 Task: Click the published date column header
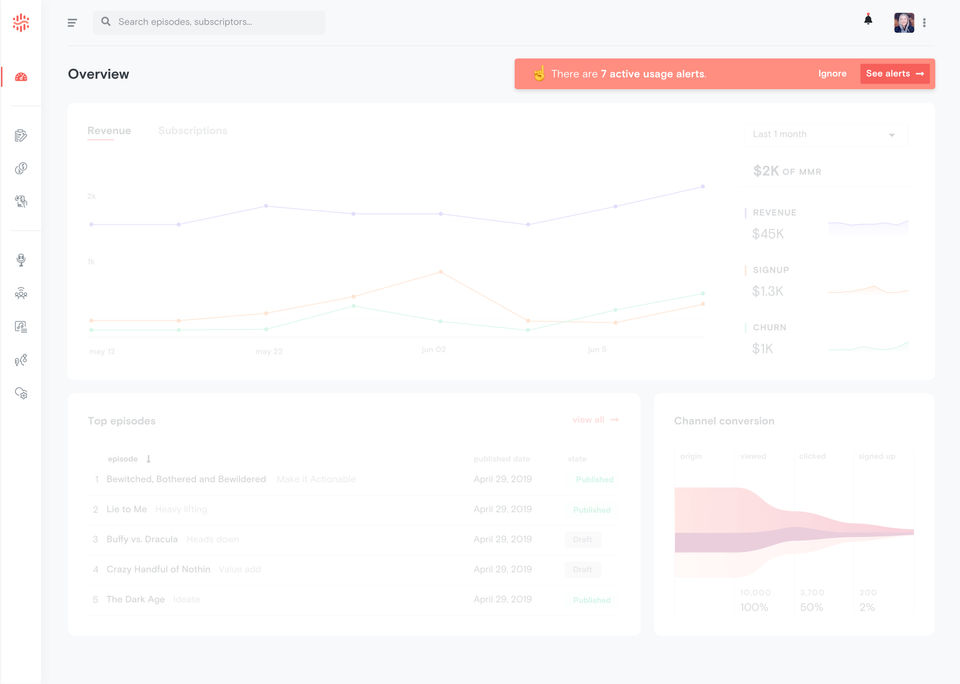pyautogui.click(x=501, y=459)
